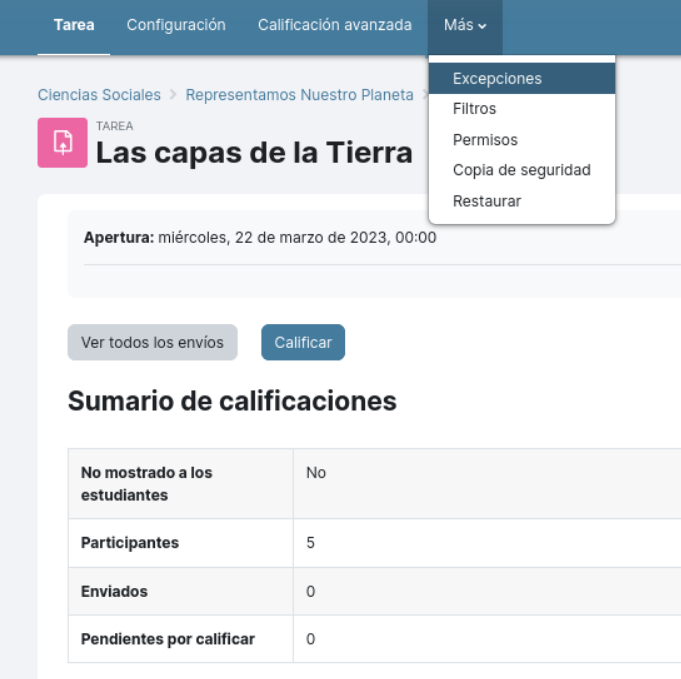
Task: Choose Filtros in the dropdown menu
Action: point(522,109)
